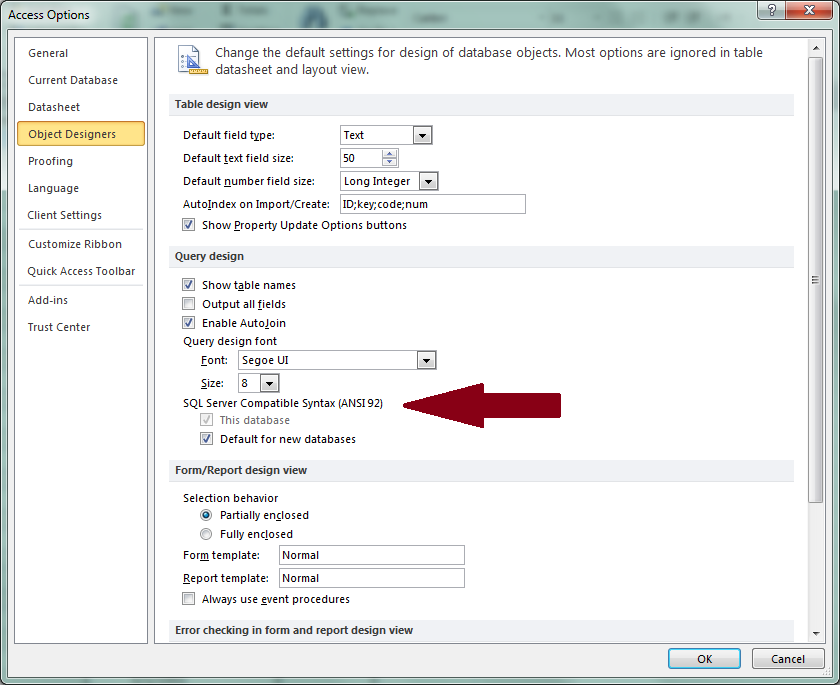The height and width of the screenshot is (685, 840).
Task: Open the Default field type dropdown
Action: [x=422, y=134]
